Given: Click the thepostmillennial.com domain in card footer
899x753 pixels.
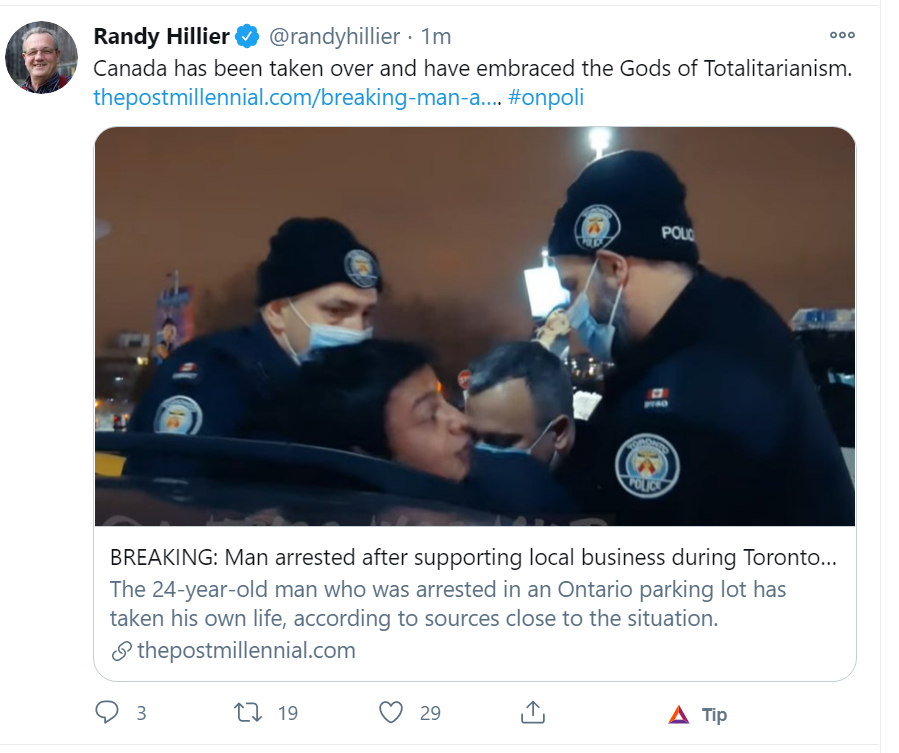Looking at the screenshot, I should coord(246,651).
